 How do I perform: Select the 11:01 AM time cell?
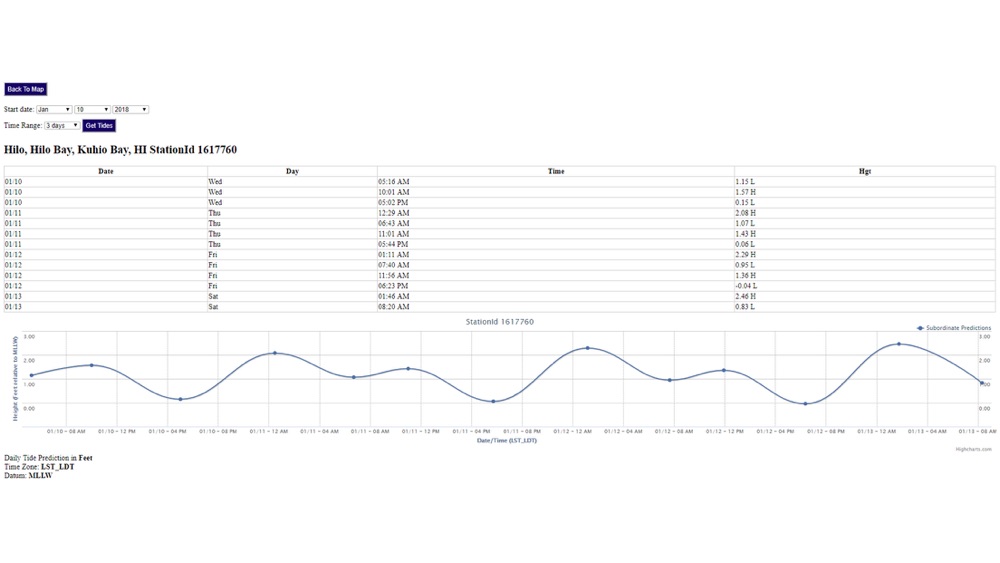tap(555, 234)
